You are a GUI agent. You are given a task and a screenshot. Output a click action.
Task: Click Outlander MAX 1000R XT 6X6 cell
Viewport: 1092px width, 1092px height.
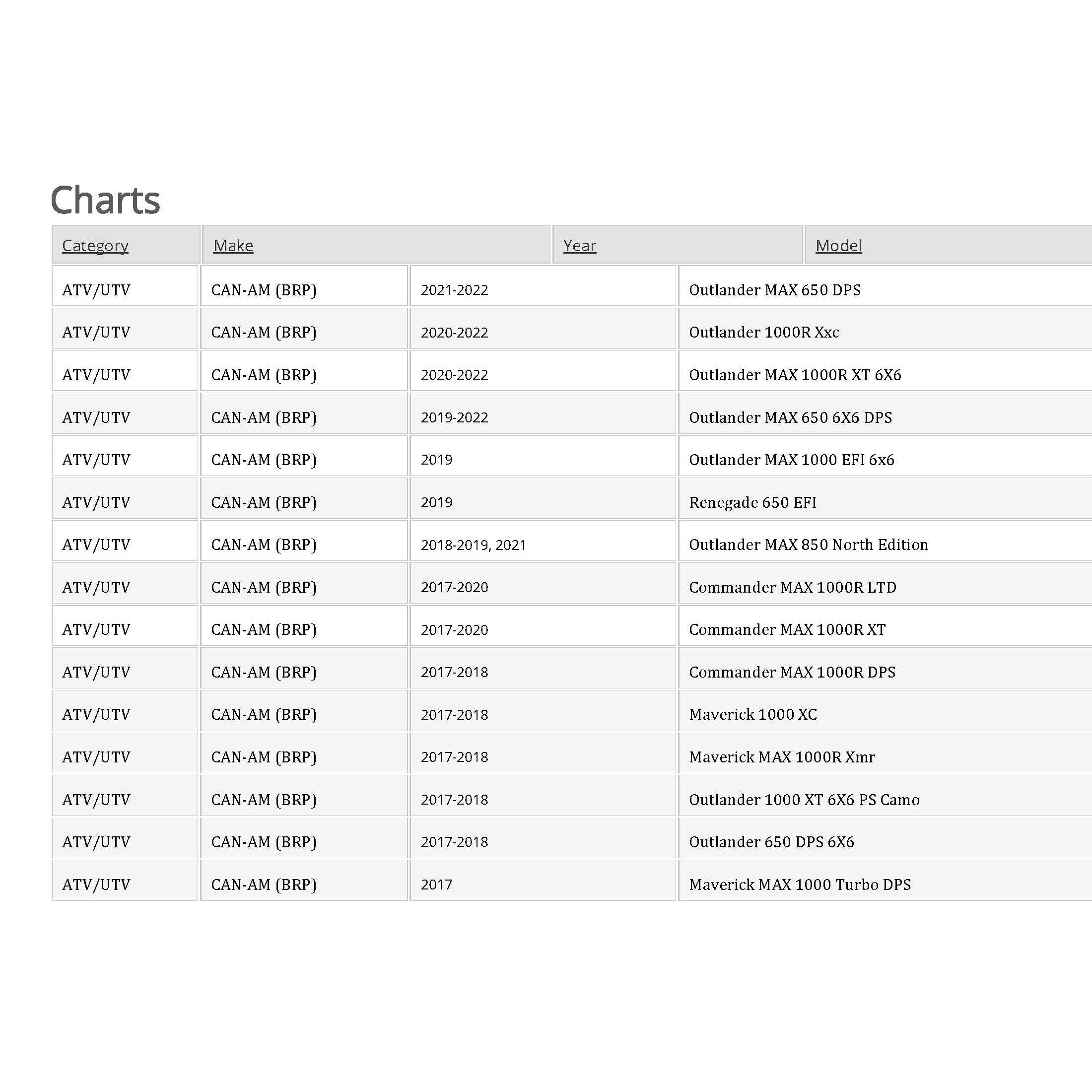coord(885,371)
